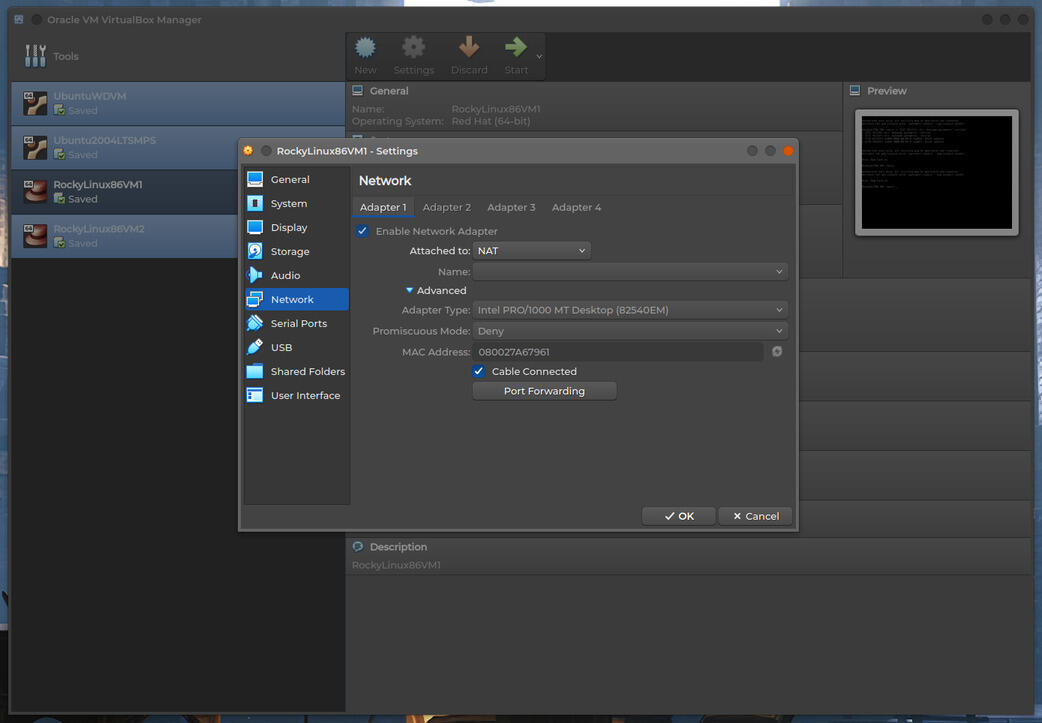Toggle Enable Network Adapter checkbox
Image resolution: width=1042 pixels, height=723 pixels.
pyautogui.click(x=362, y=231)
